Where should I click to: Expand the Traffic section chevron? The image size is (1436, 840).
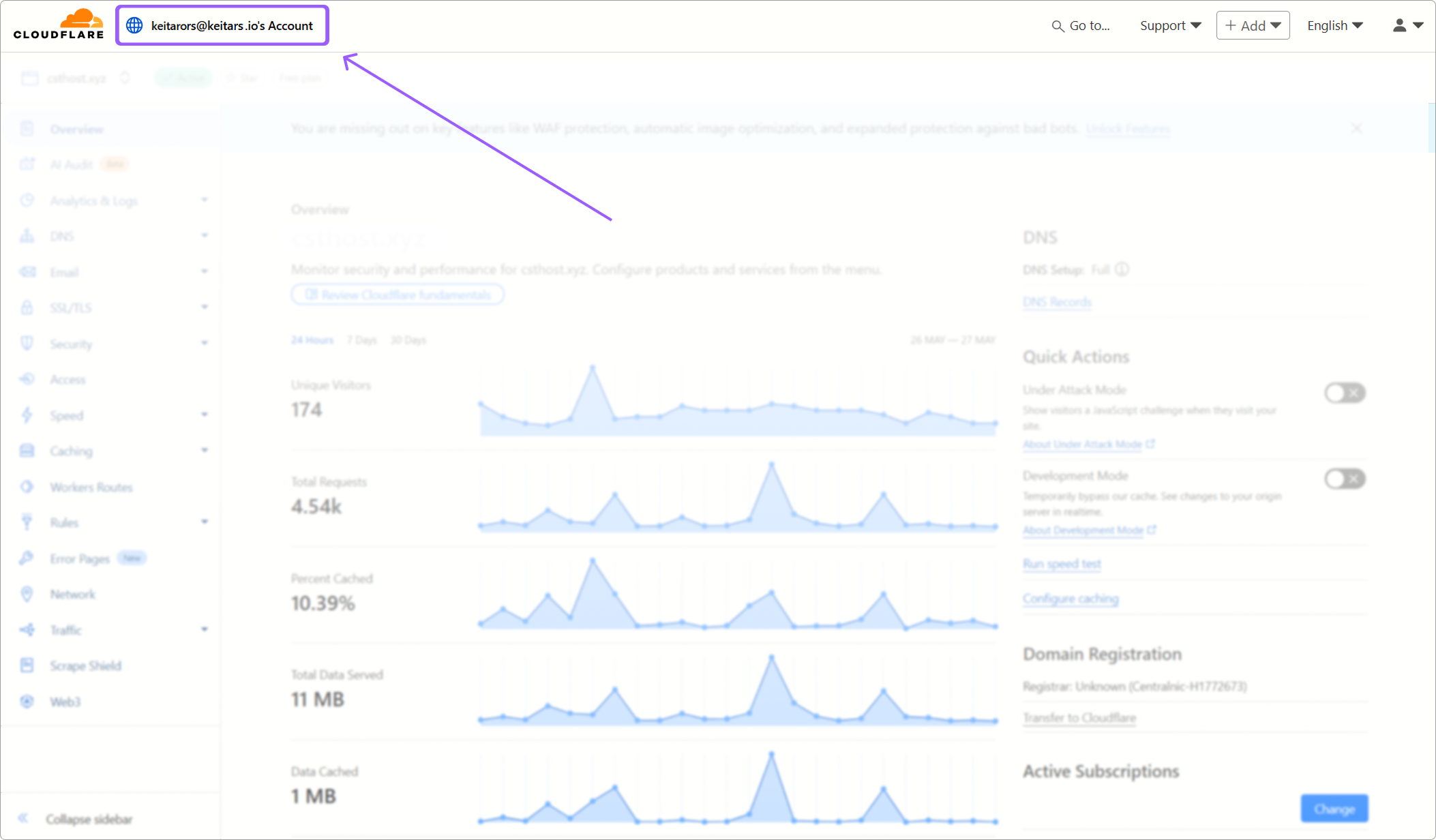[204, 630]
